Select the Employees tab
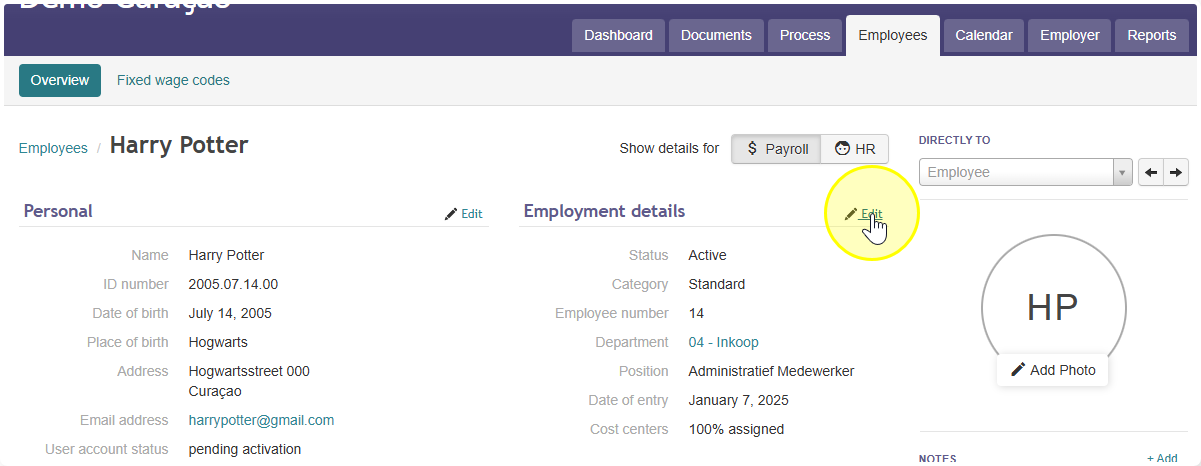1201x466 pixels. pos(893,35)
